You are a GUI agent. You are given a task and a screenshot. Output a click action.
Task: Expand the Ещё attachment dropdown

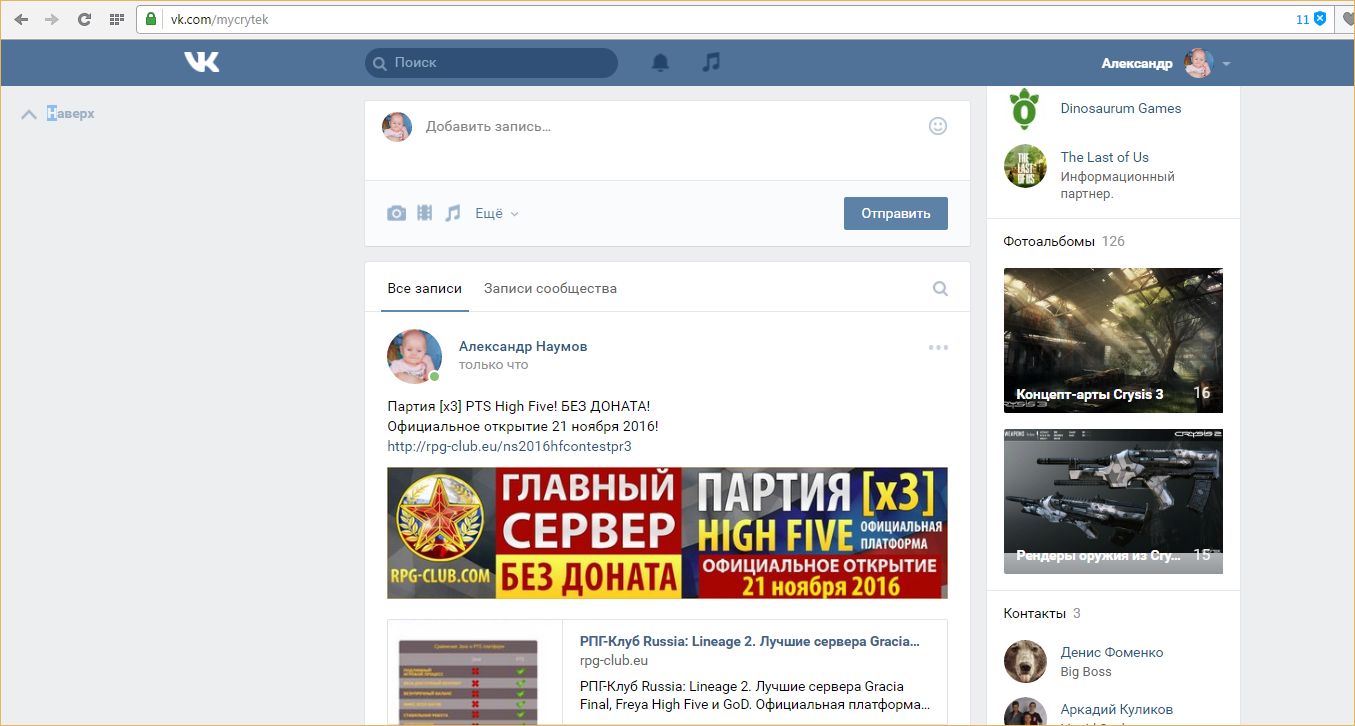497,213
